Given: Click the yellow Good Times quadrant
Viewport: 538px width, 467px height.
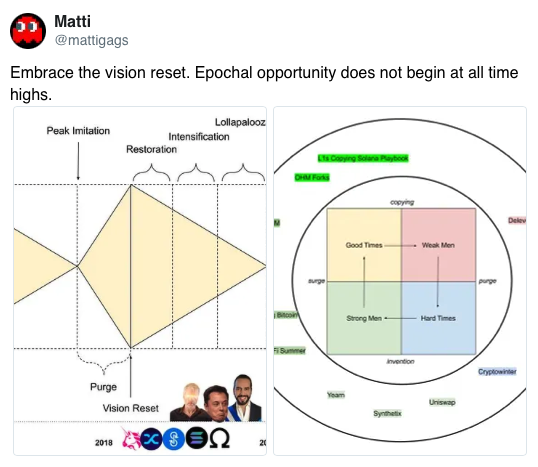Looking at the screenshot, I should pos(364,245).
